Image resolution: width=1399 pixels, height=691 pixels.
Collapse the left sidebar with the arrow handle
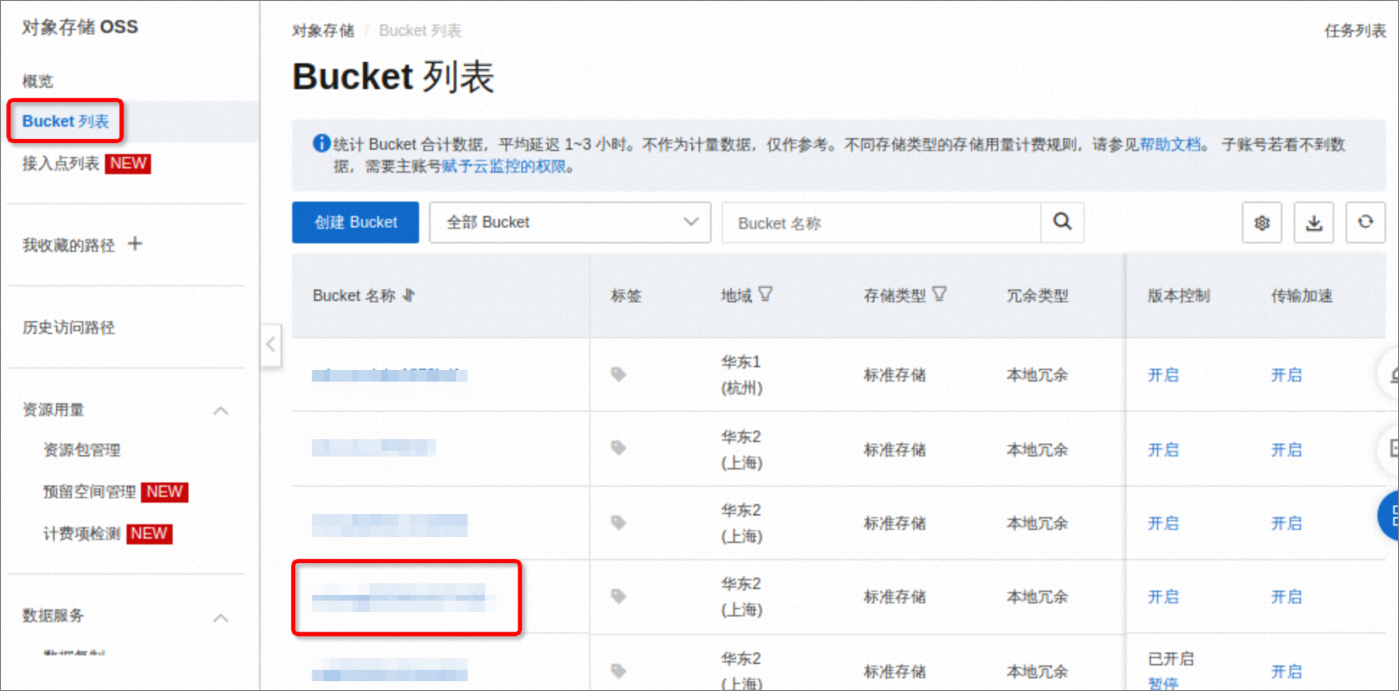pyautogui.click(x=270, y=345)
